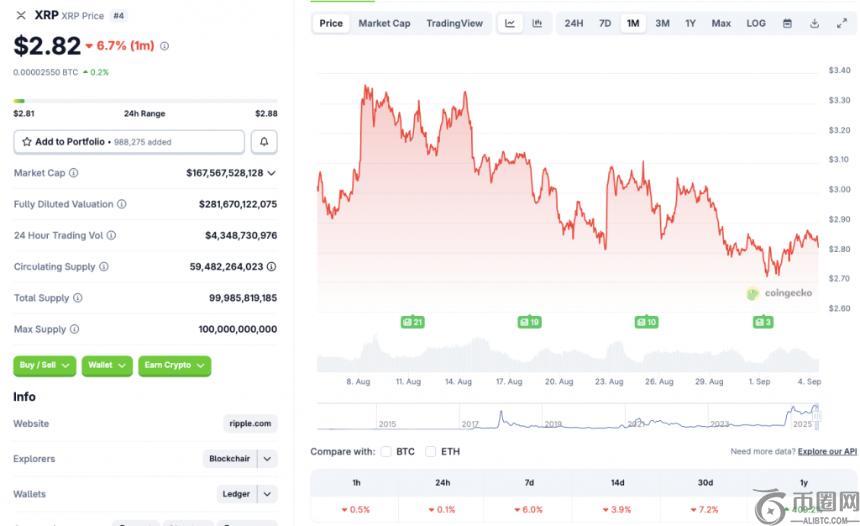
Task: Open the ripple.com website link
Action: coord(250,424)
